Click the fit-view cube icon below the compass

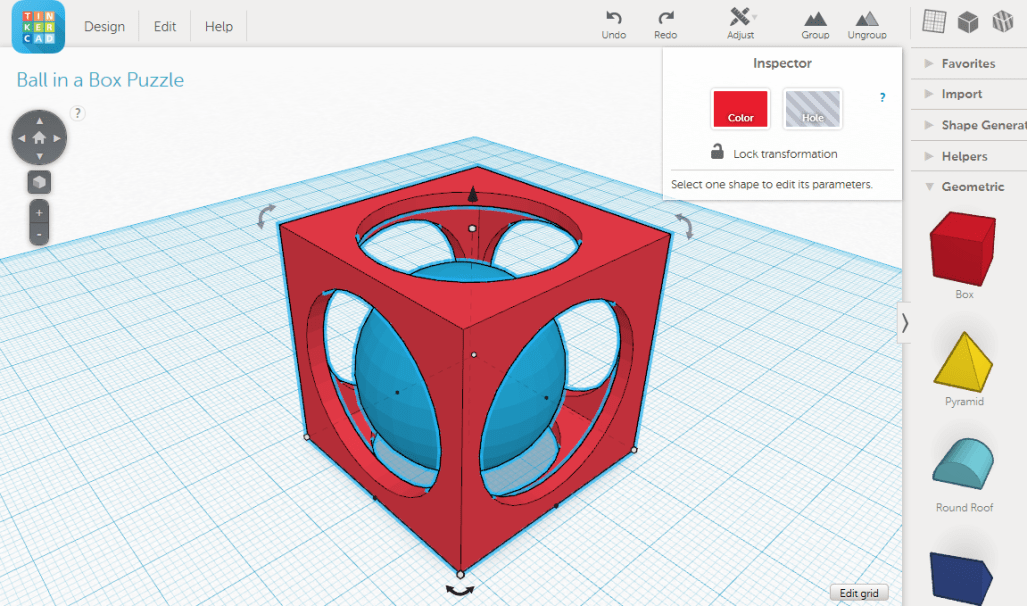(x=38, y=183)
